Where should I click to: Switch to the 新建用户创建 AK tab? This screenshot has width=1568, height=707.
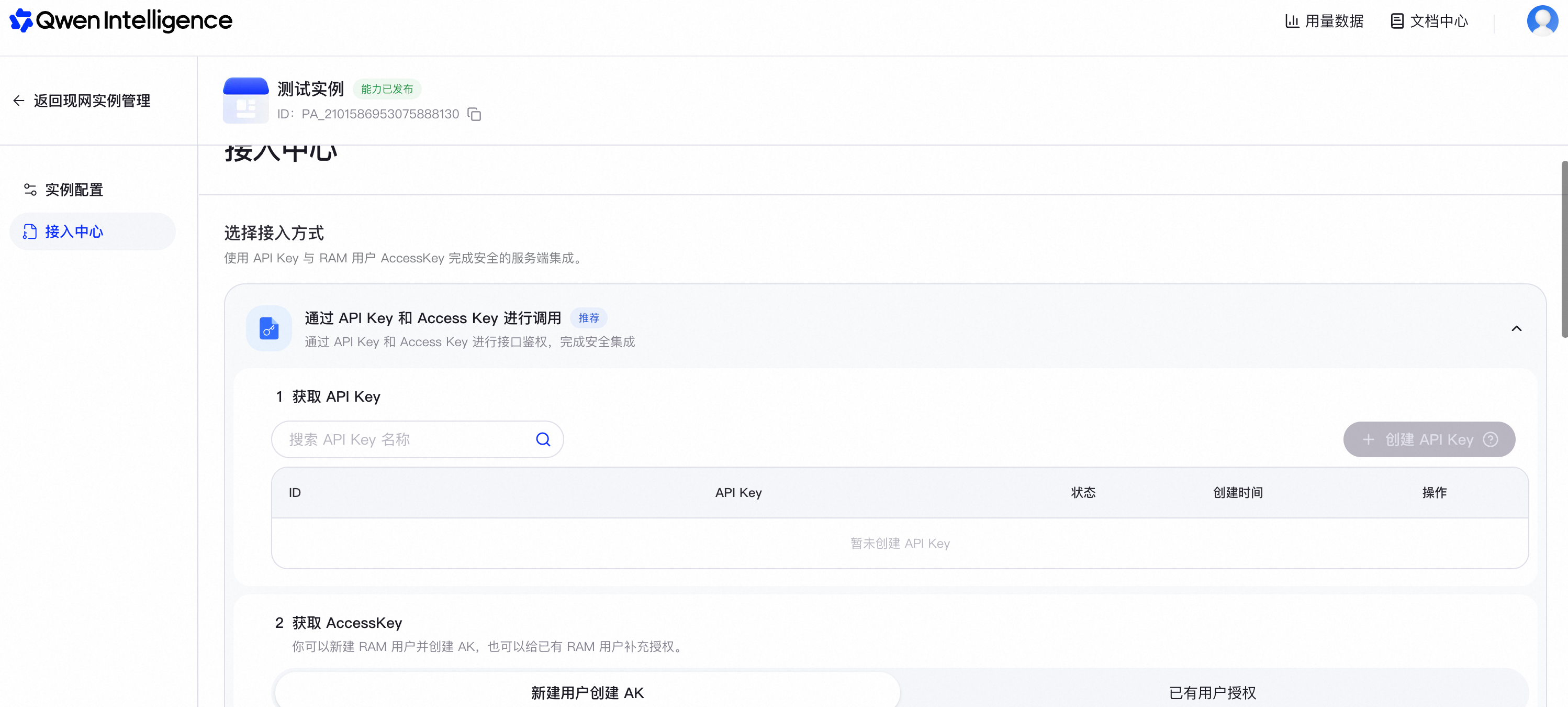tap(587, 690)
